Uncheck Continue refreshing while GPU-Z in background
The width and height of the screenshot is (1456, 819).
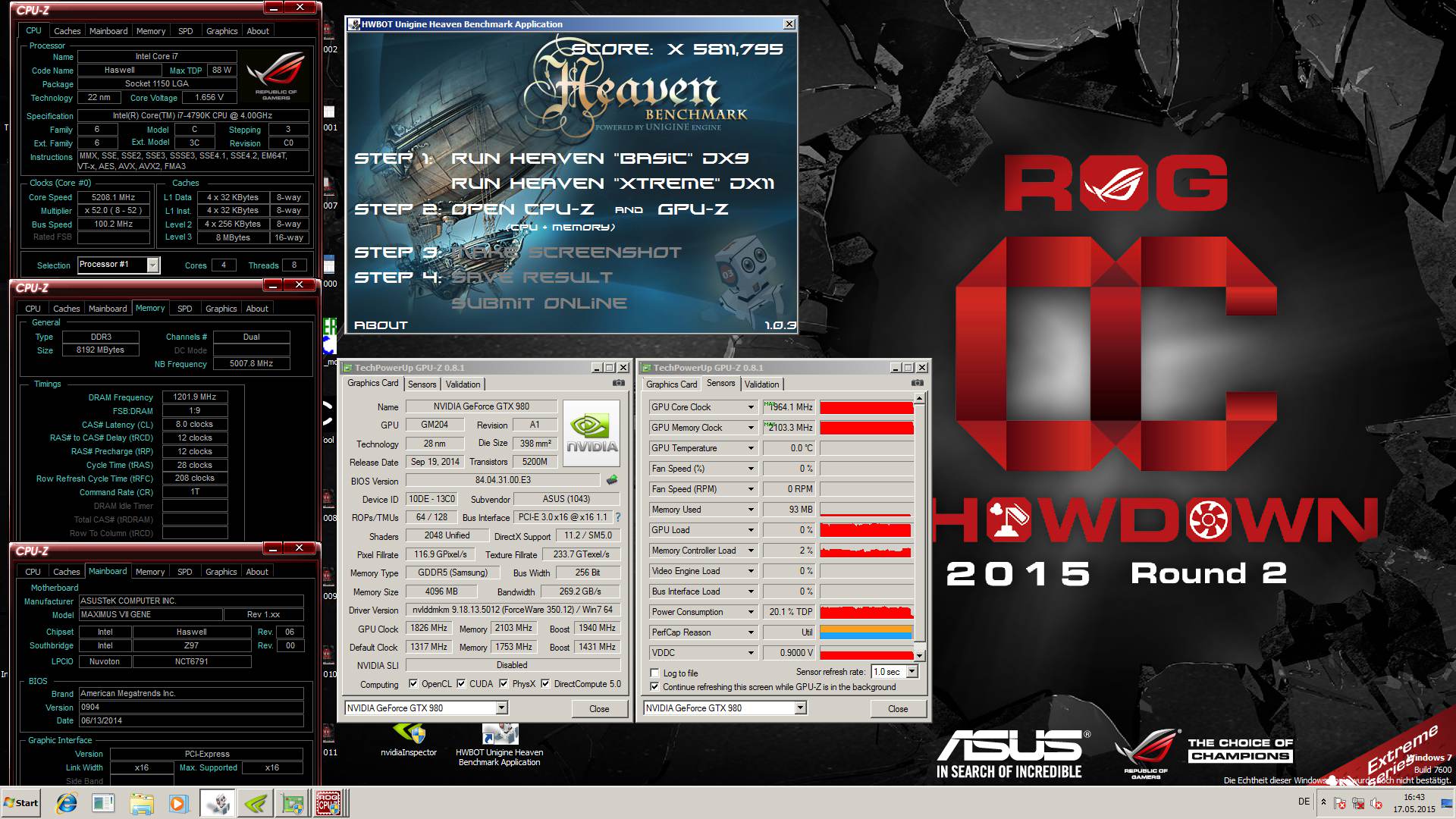(x=654, y=686)
